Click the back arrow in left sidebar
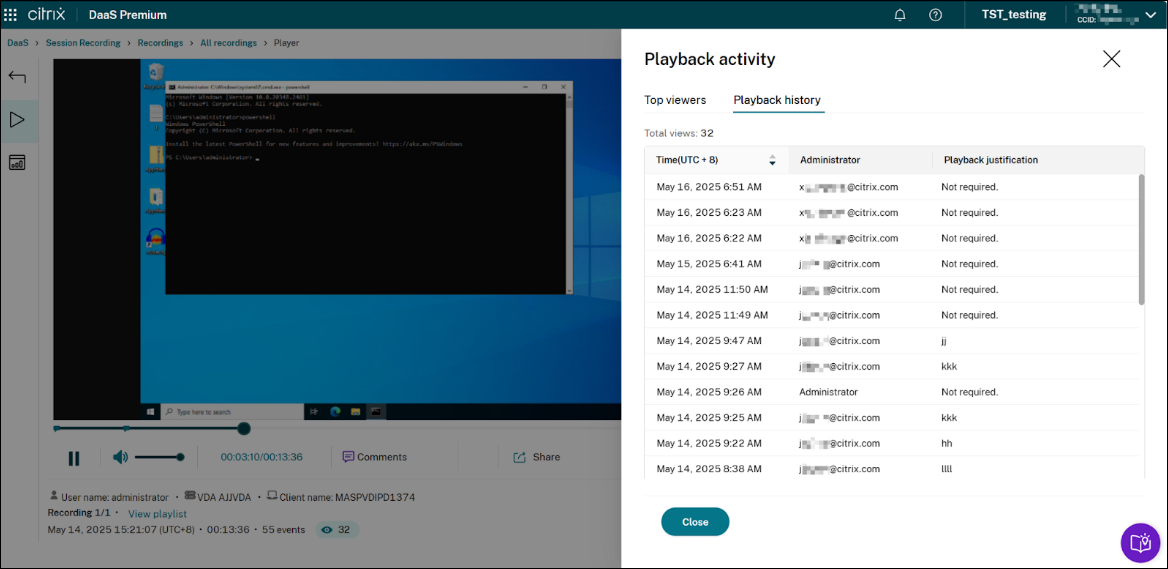The image size is (1168, 569). point(18,77)
